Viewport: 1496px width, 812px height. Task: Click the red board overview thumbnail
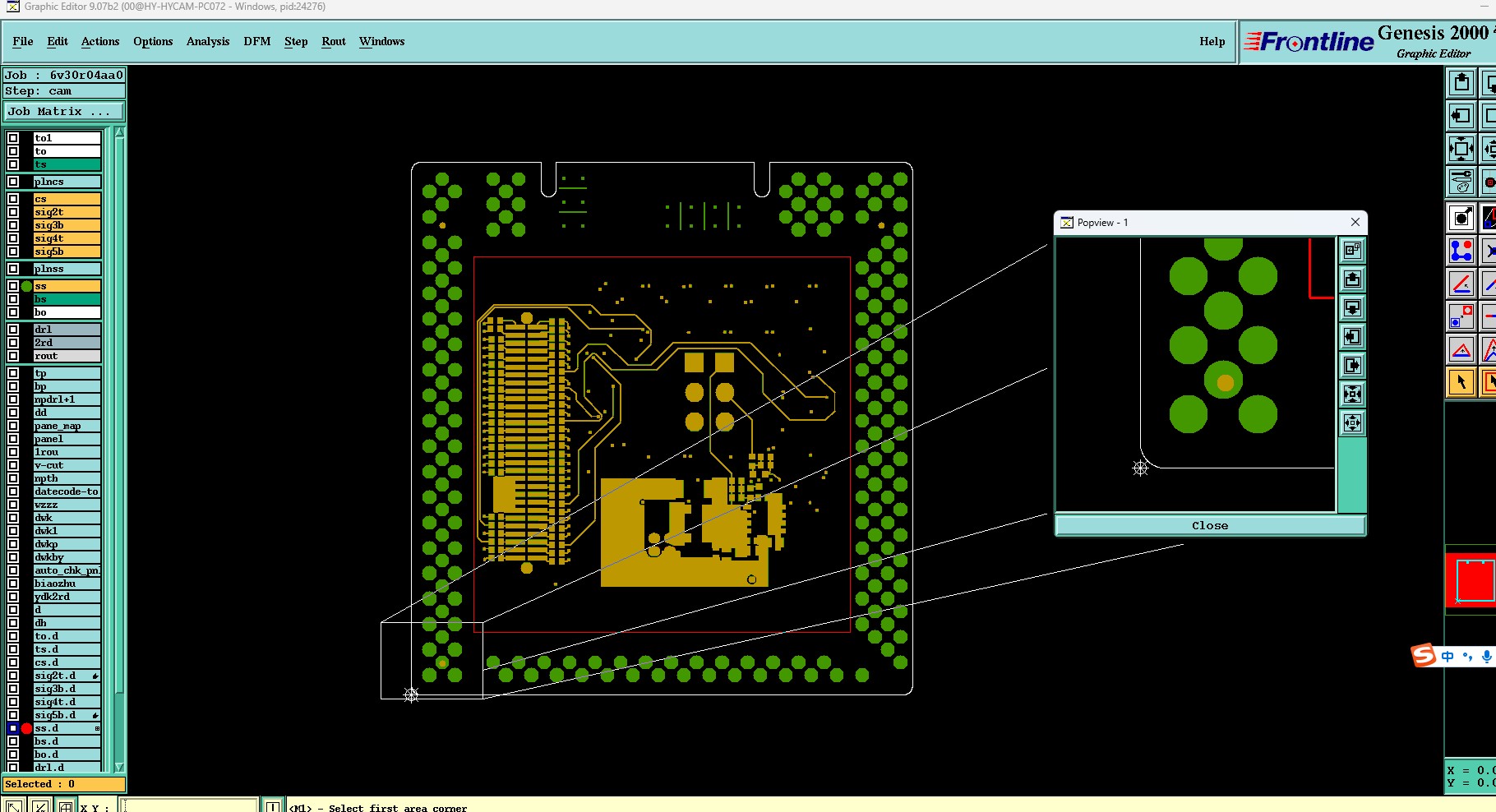(x=1471, y=580)
